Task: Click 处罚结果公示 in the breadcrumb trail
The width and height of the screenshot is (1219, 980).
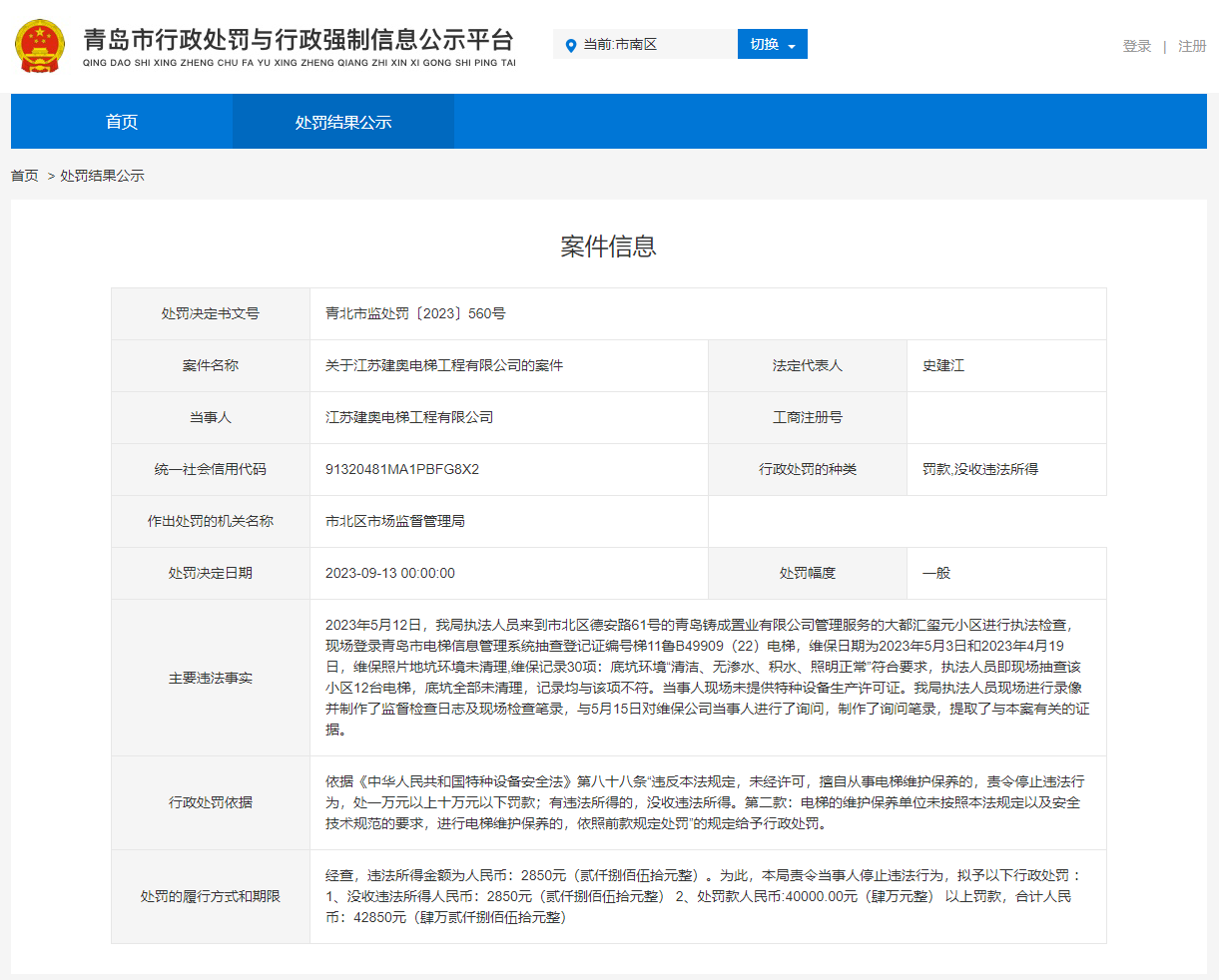Action: pos(102,176)
